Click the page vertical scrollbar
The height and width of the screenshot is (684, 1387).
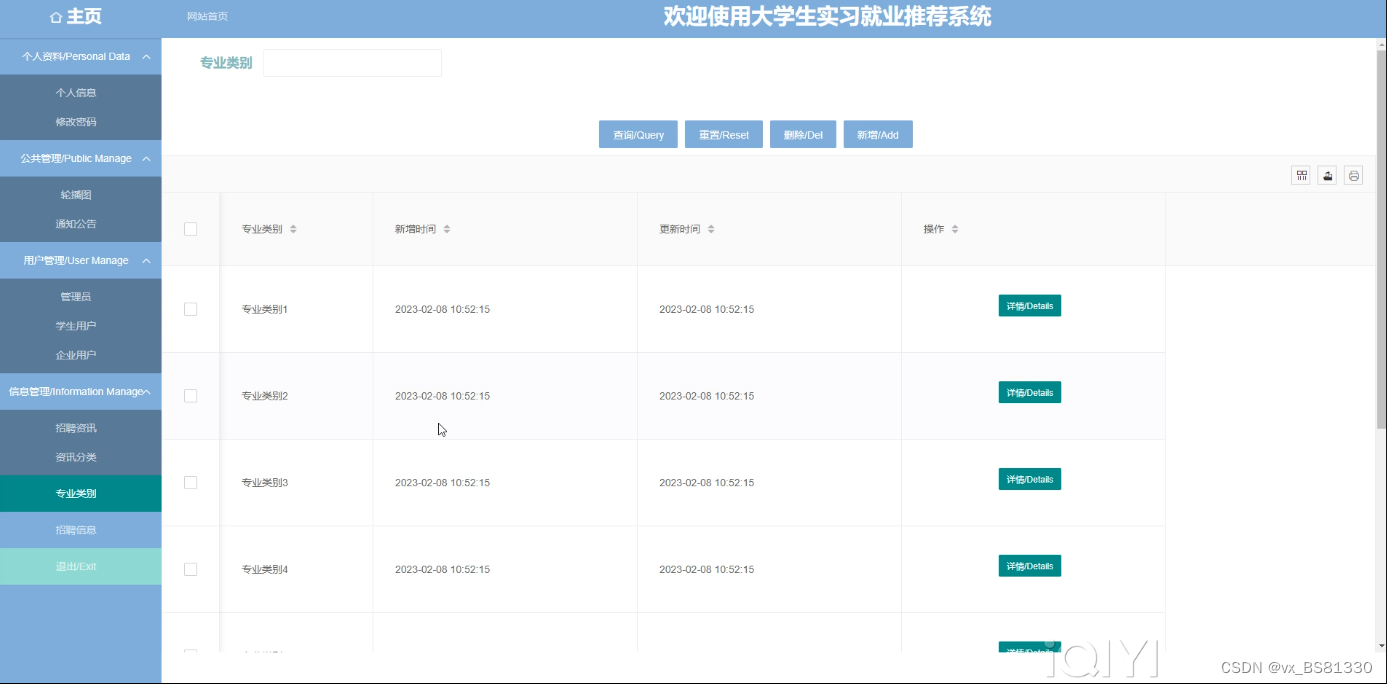1381,240
